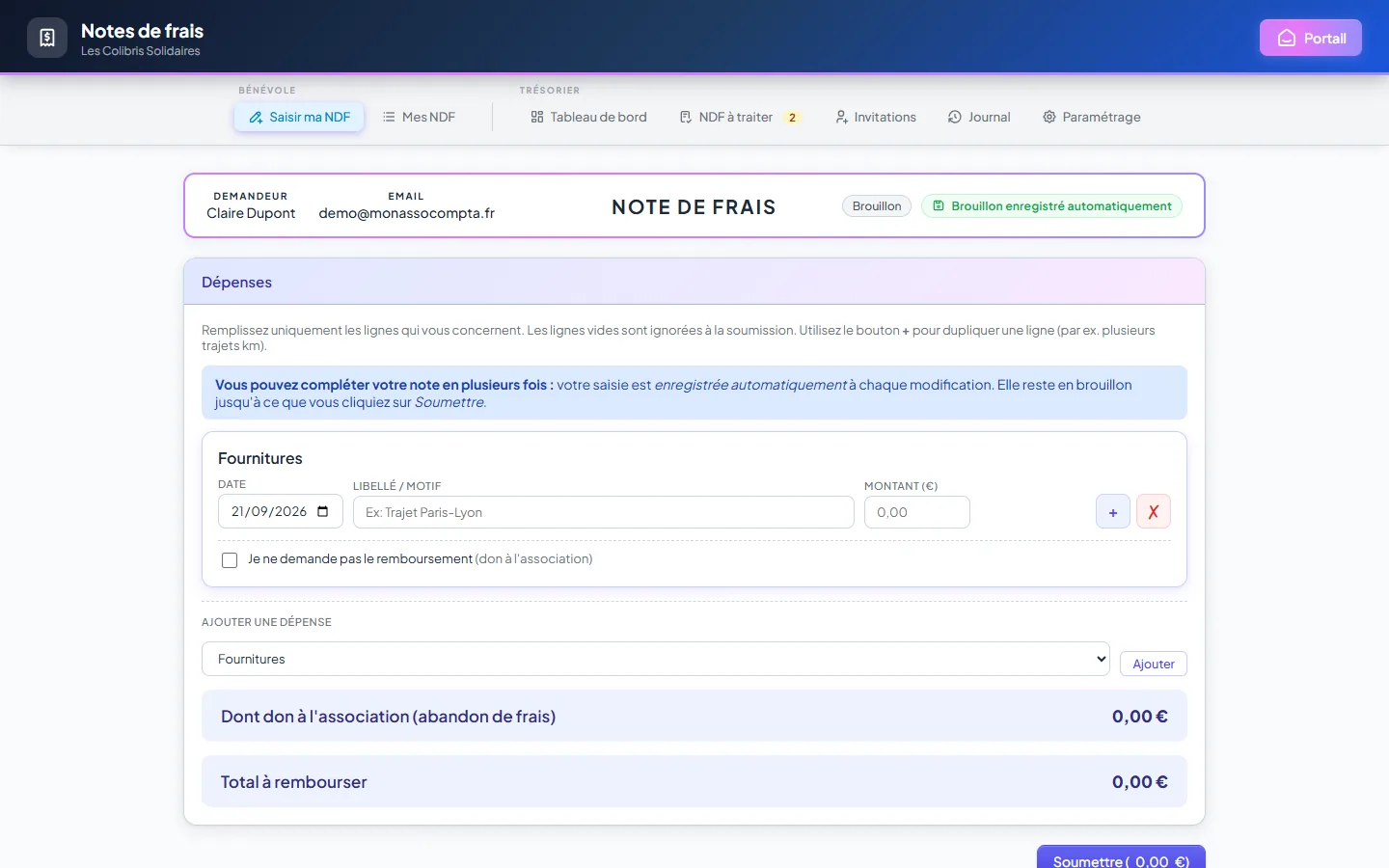Click the receipt icon beside NDF à traiter
The height and width of the screenshot is (868, 1389).
pos(686,117)
